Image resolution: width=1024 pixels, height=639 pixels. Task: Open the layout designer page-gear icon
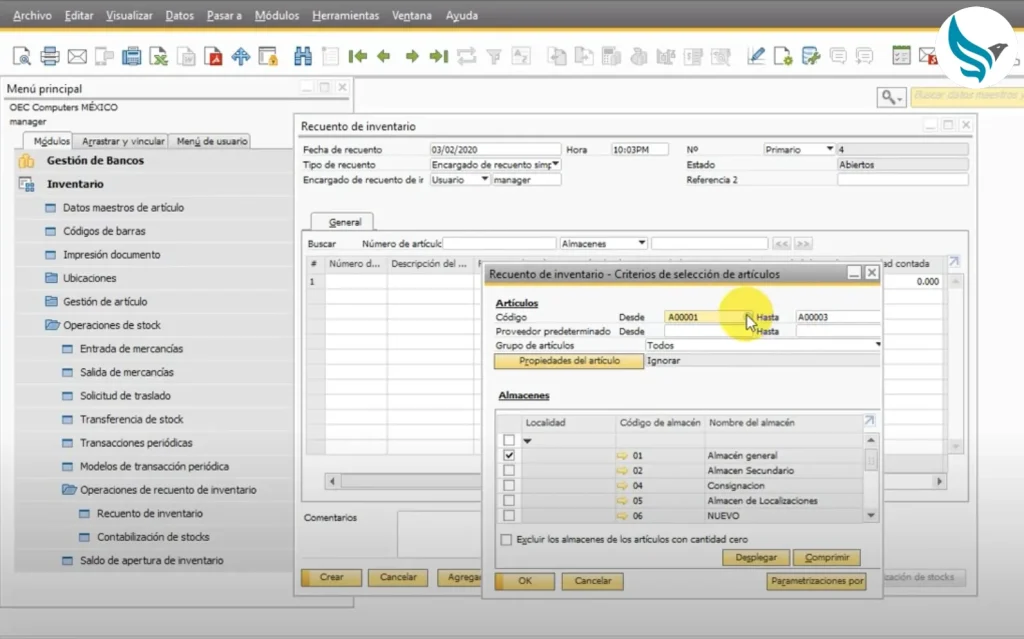tap(783, 56)
